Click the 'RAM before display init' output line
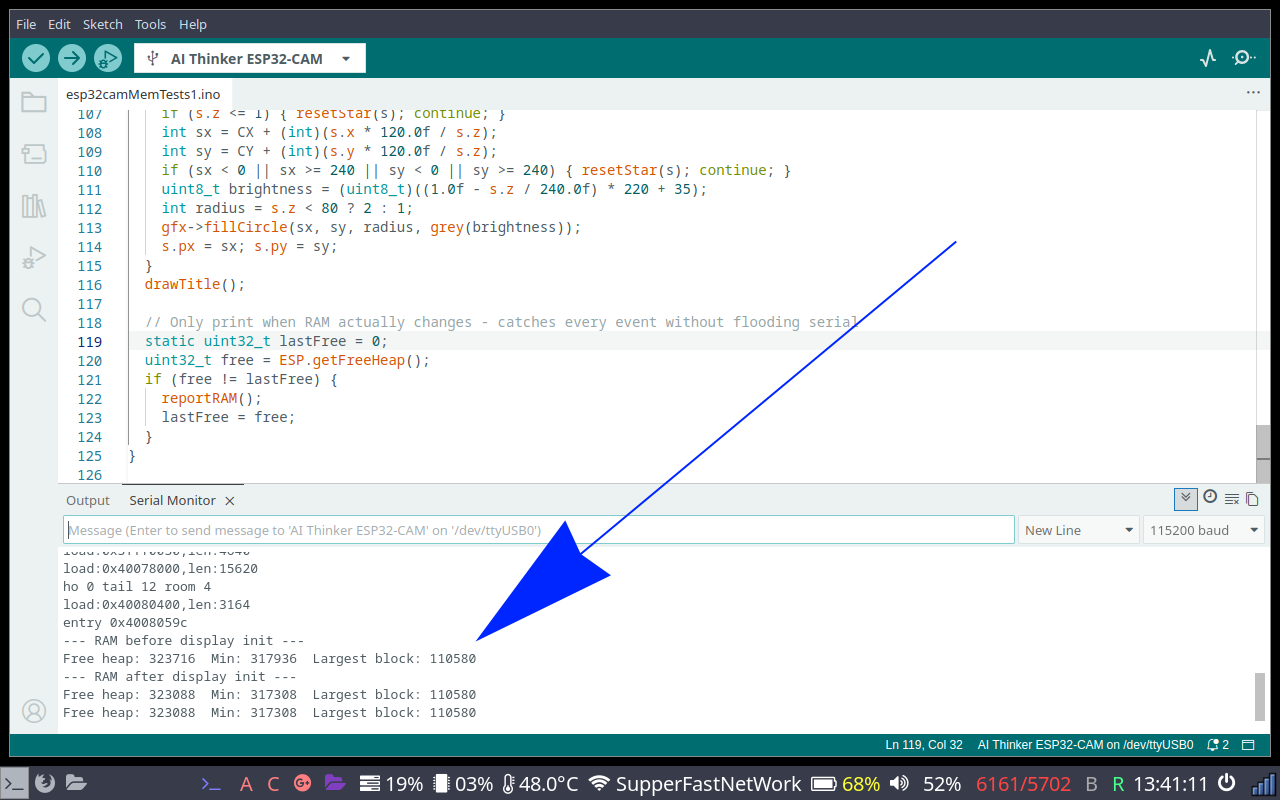 (x=183, y=640)
